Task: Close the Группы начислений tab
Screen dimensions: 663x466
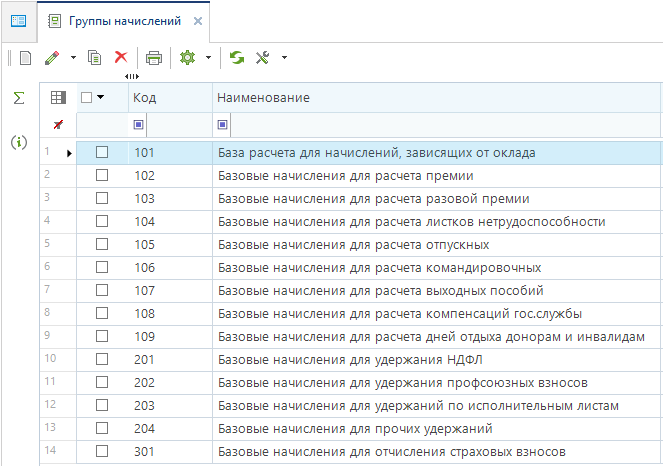Action: (x=197, y=21)
